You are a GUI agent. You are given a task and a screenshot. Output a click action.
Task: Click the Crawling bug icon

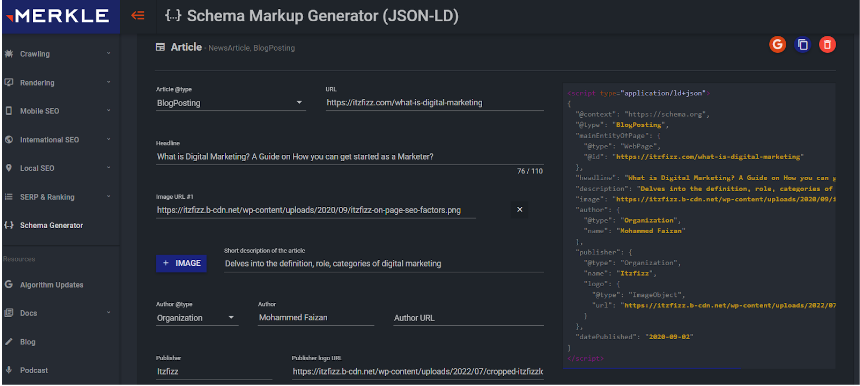click(x=9, y=54)
